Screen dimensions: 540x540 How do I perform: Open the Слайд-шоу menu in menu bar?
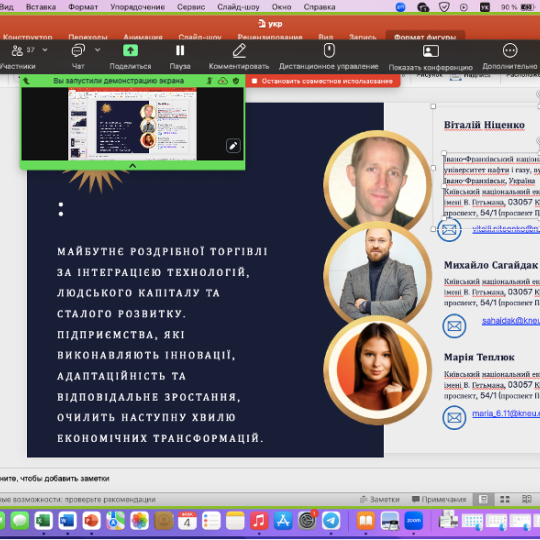[x=238, y=7]
